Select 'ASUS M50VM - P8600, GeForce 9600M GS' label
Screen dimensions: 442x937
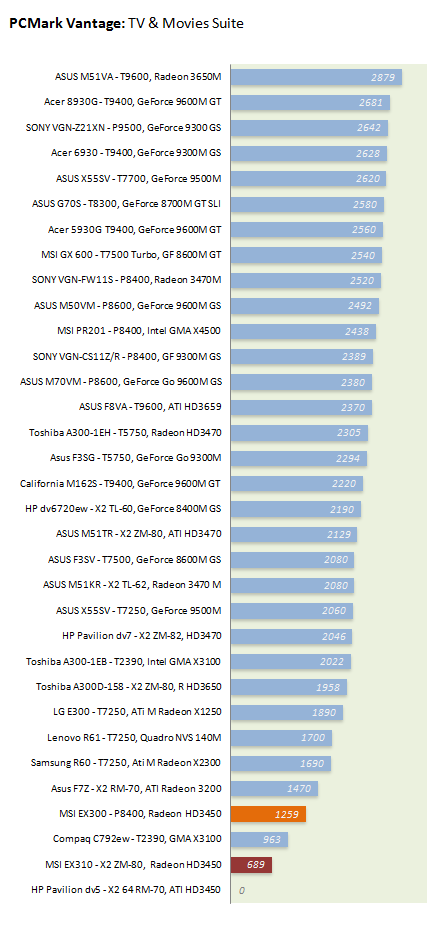128,305
